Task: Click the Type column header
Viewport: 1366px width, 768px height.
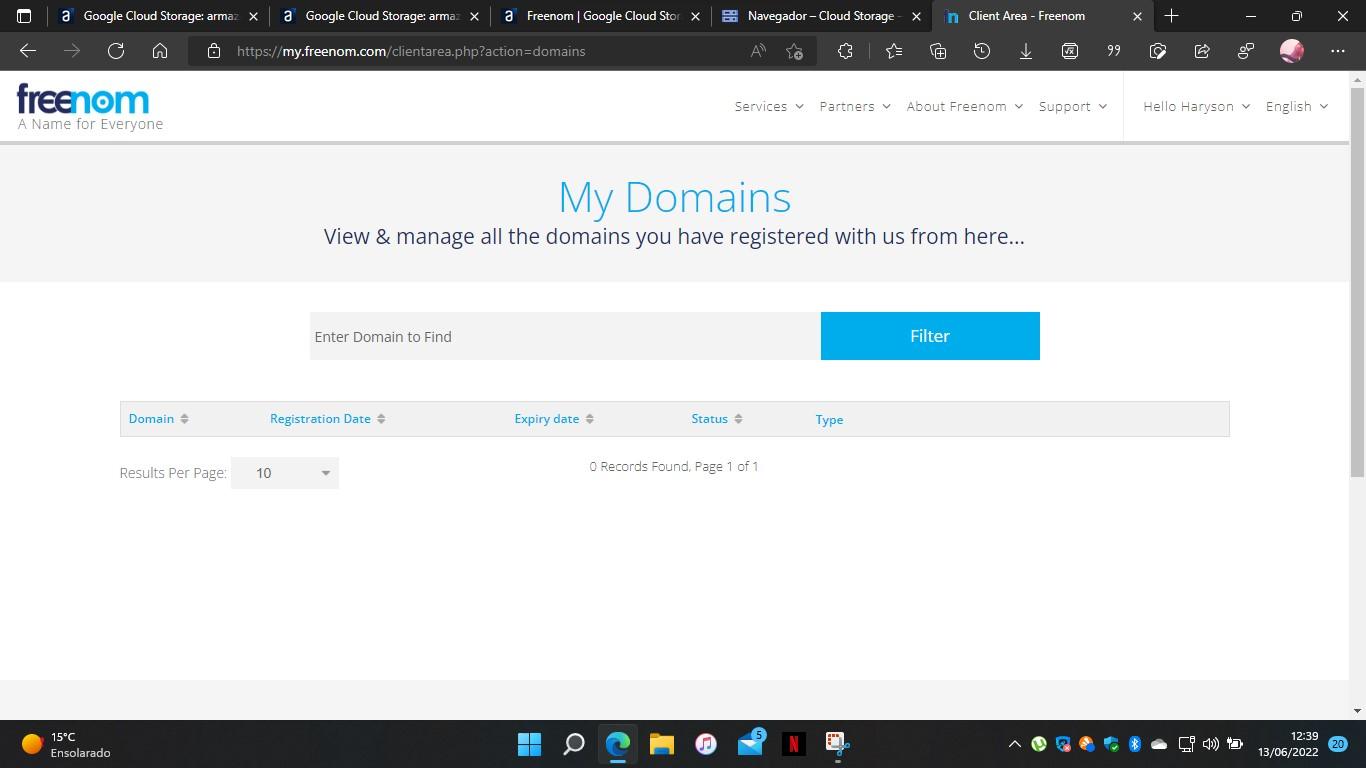Action: 829,420
